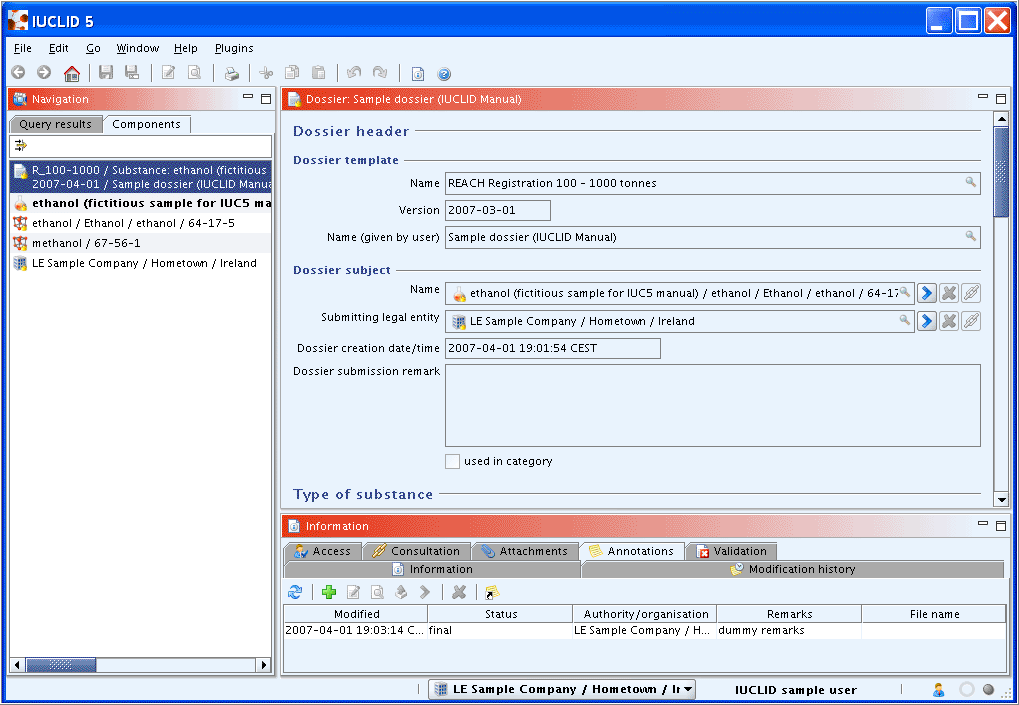
Task: Click the main toolbar Edit pencil icon
Action: tap(168, 73)
